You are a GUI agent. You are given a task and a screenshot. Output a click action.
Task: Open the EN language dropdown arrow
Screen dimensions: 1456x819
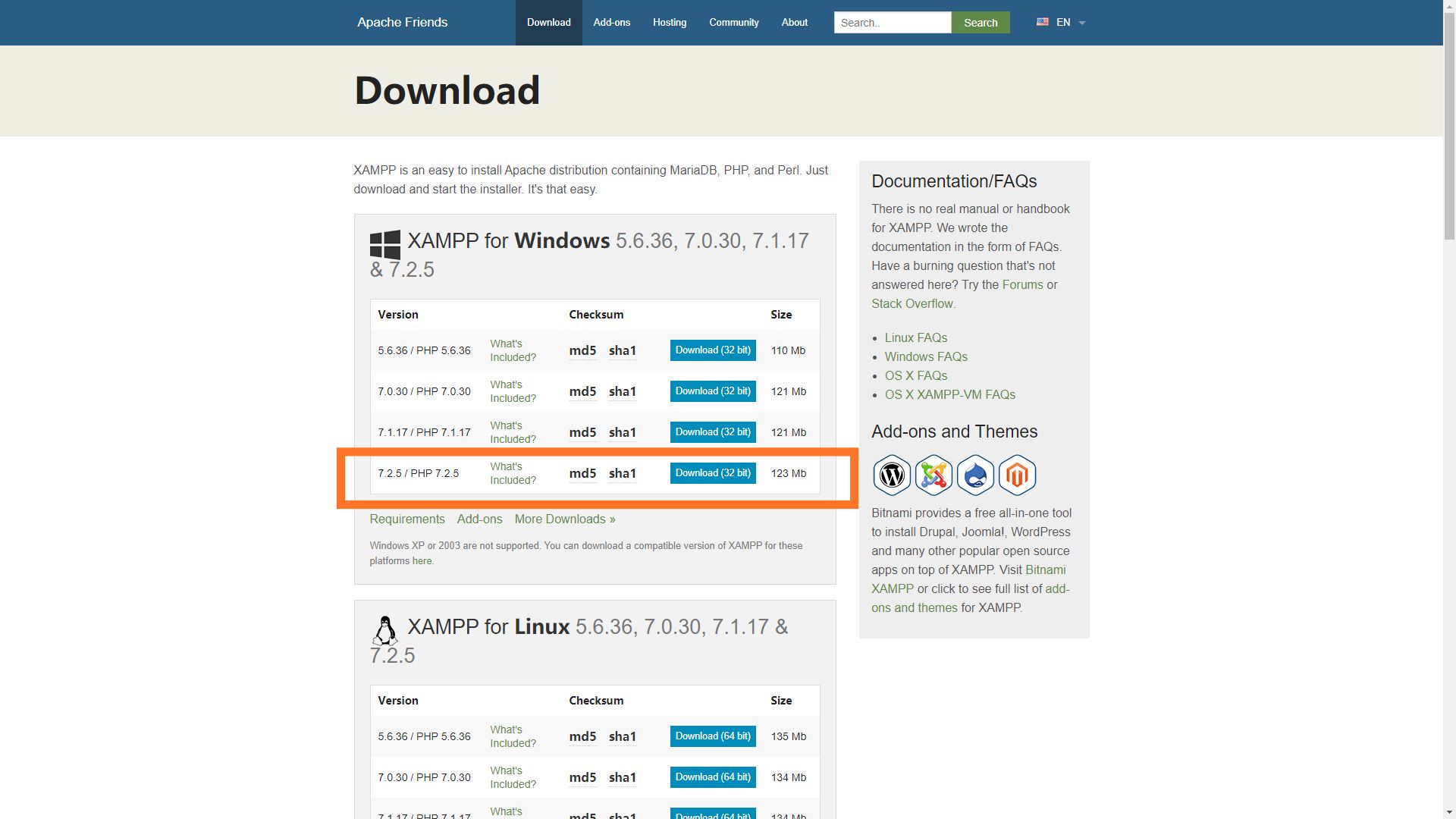coord(1082,23)
